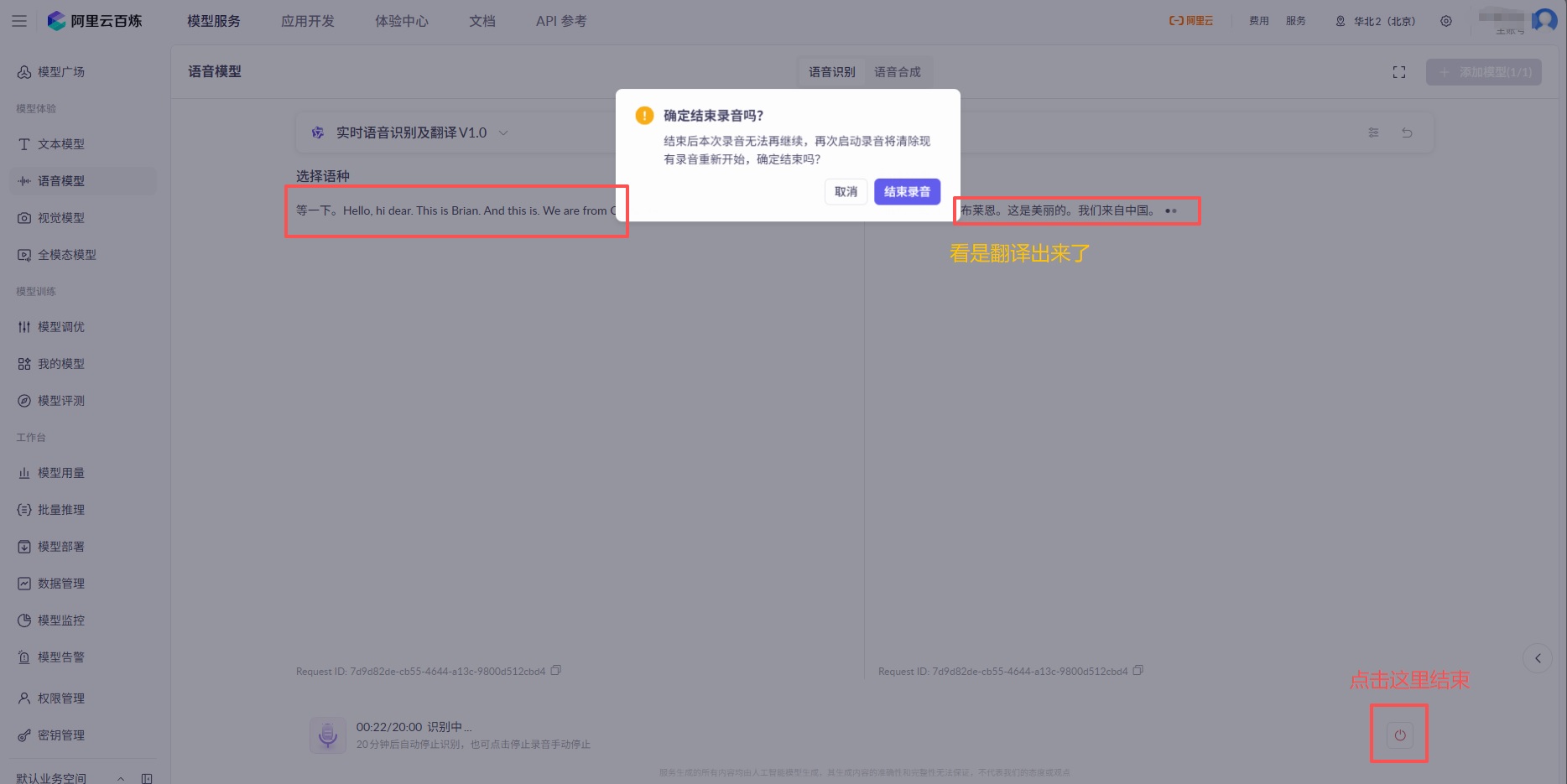Viewport: 1567px width, 784px height.
Task: Click the power icon to stop recording
Action: pyautogui.click(x=1398, y=735)
